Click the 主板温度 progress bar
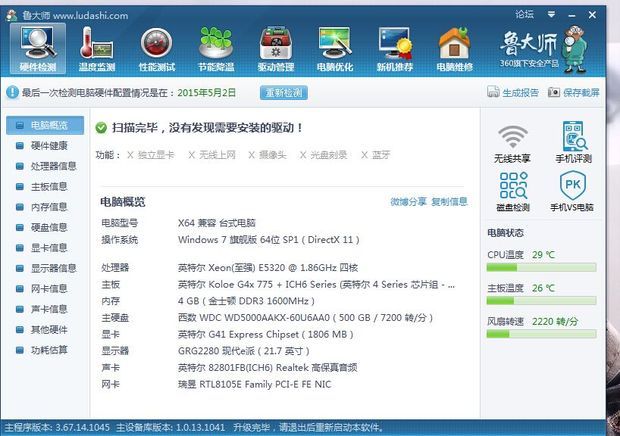Screen dimensions: 620x436 541,301
